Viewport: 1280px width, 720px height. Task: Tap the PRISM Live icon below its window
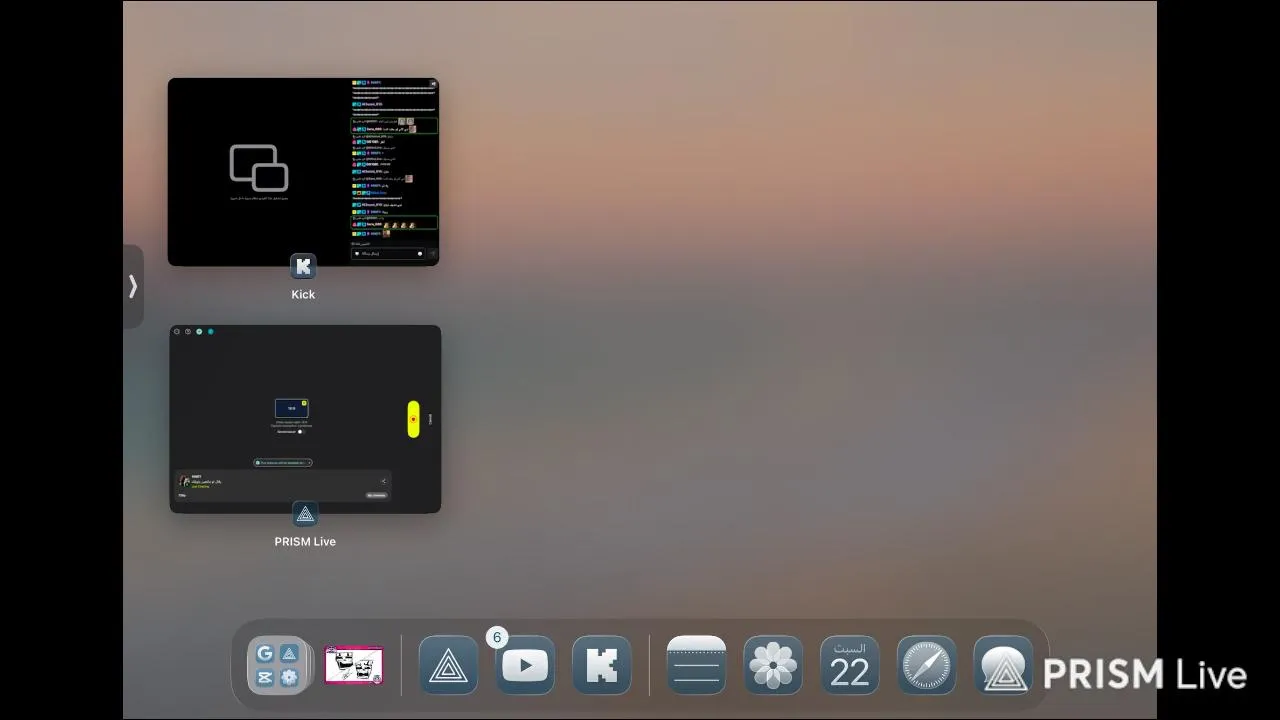[x=305, y=514]
